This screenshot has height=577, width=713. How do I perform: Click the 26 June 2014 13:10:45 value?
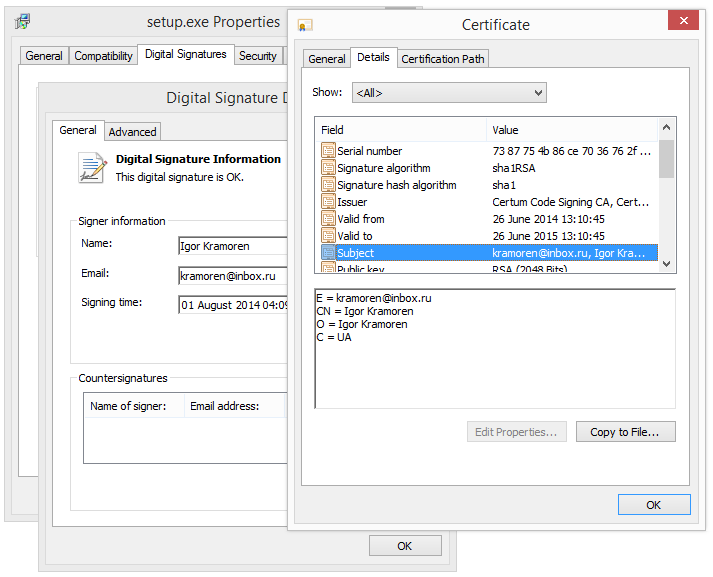pos(548,219)
